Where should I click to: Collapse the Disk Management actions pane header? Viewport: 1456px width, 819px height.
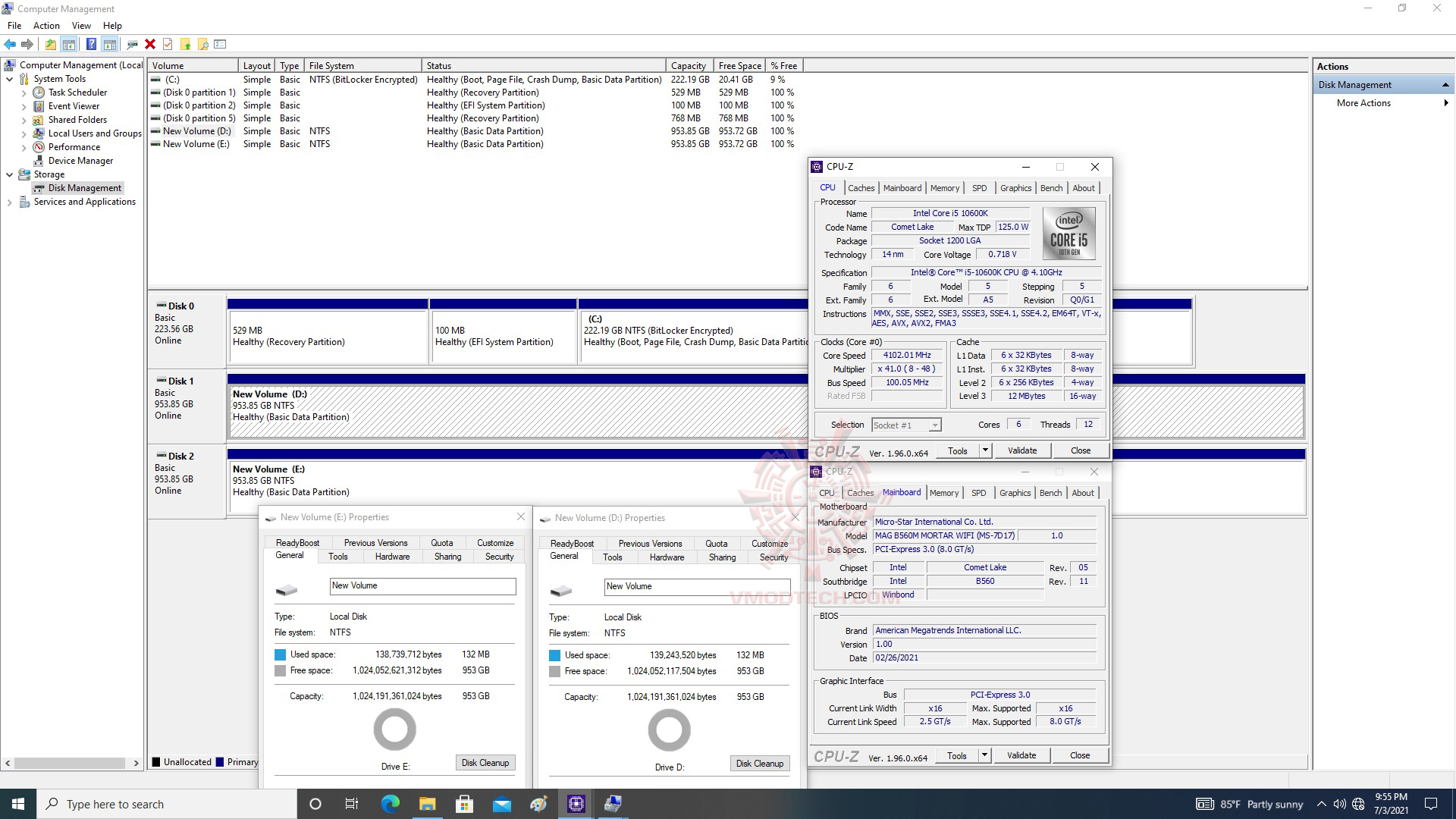(x=1446, y=84)
